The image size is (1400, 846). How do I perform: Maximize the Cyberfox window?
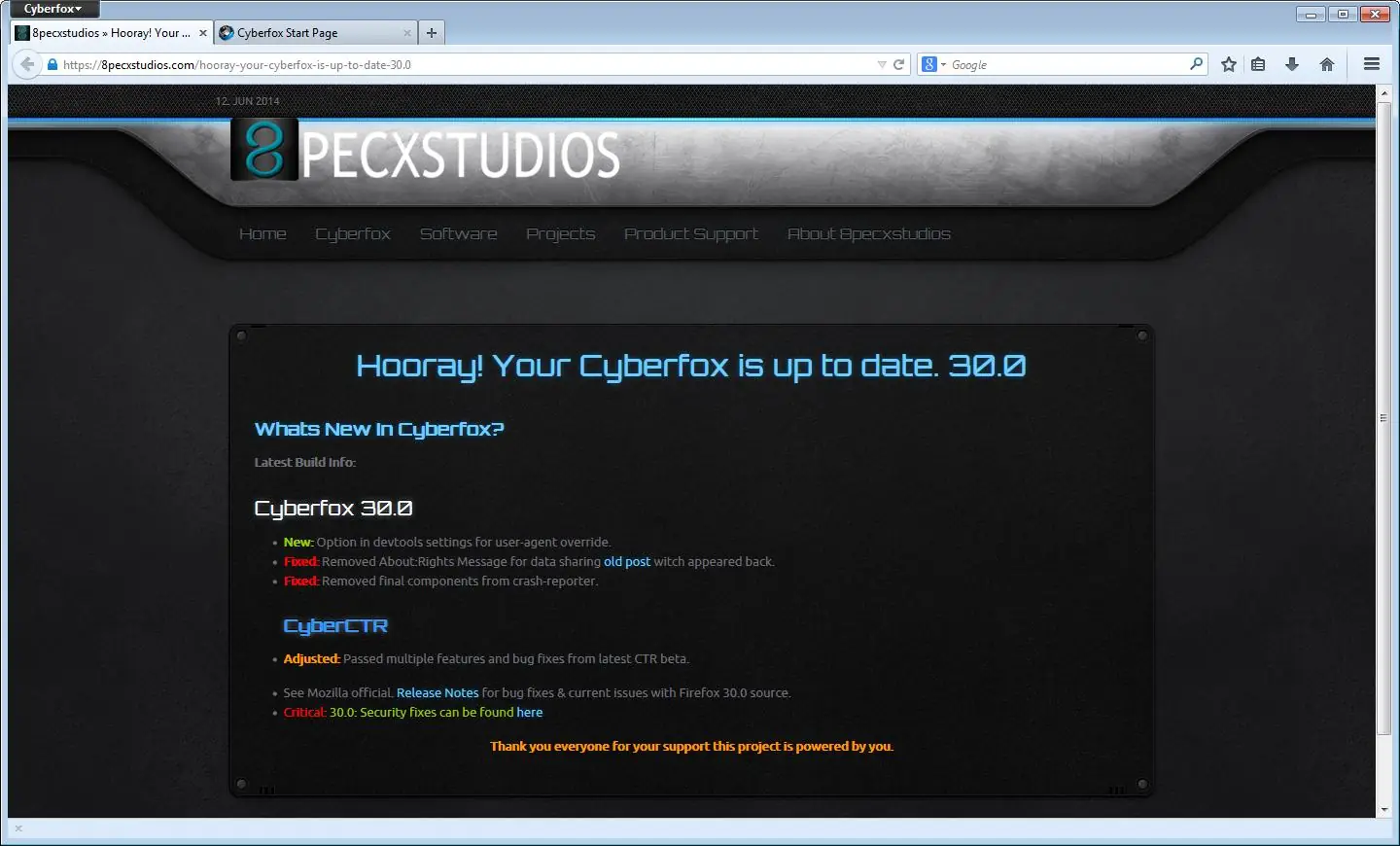[1343, 14]
